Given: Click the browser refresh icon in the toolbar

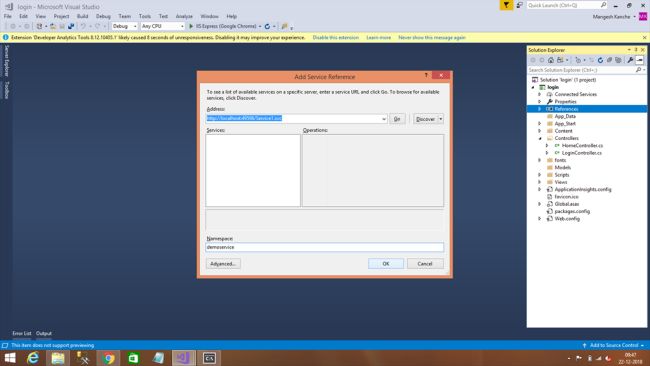Looking at the screenshot, I should 267,26.
